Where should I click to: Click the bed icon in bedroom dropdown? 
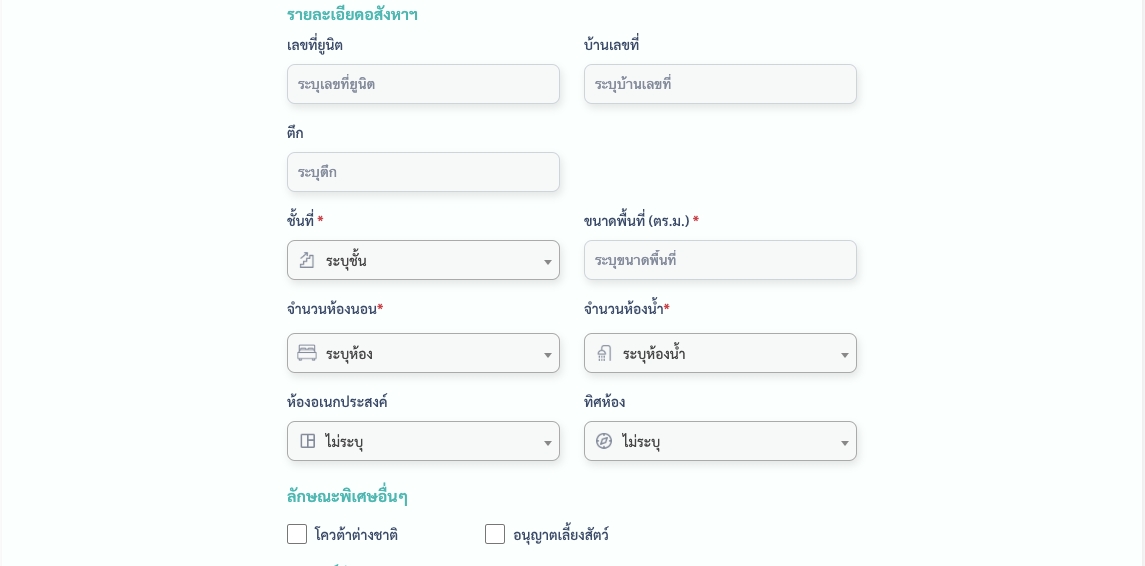click(307, 354)
